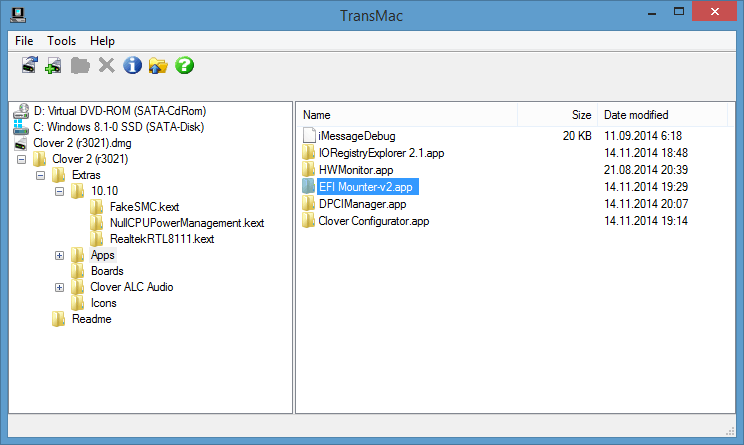The width and height of the screenshot is (744, 445).
Task: Click the RealtekRTL8111.kext folder icon
Action: point(96,239)
